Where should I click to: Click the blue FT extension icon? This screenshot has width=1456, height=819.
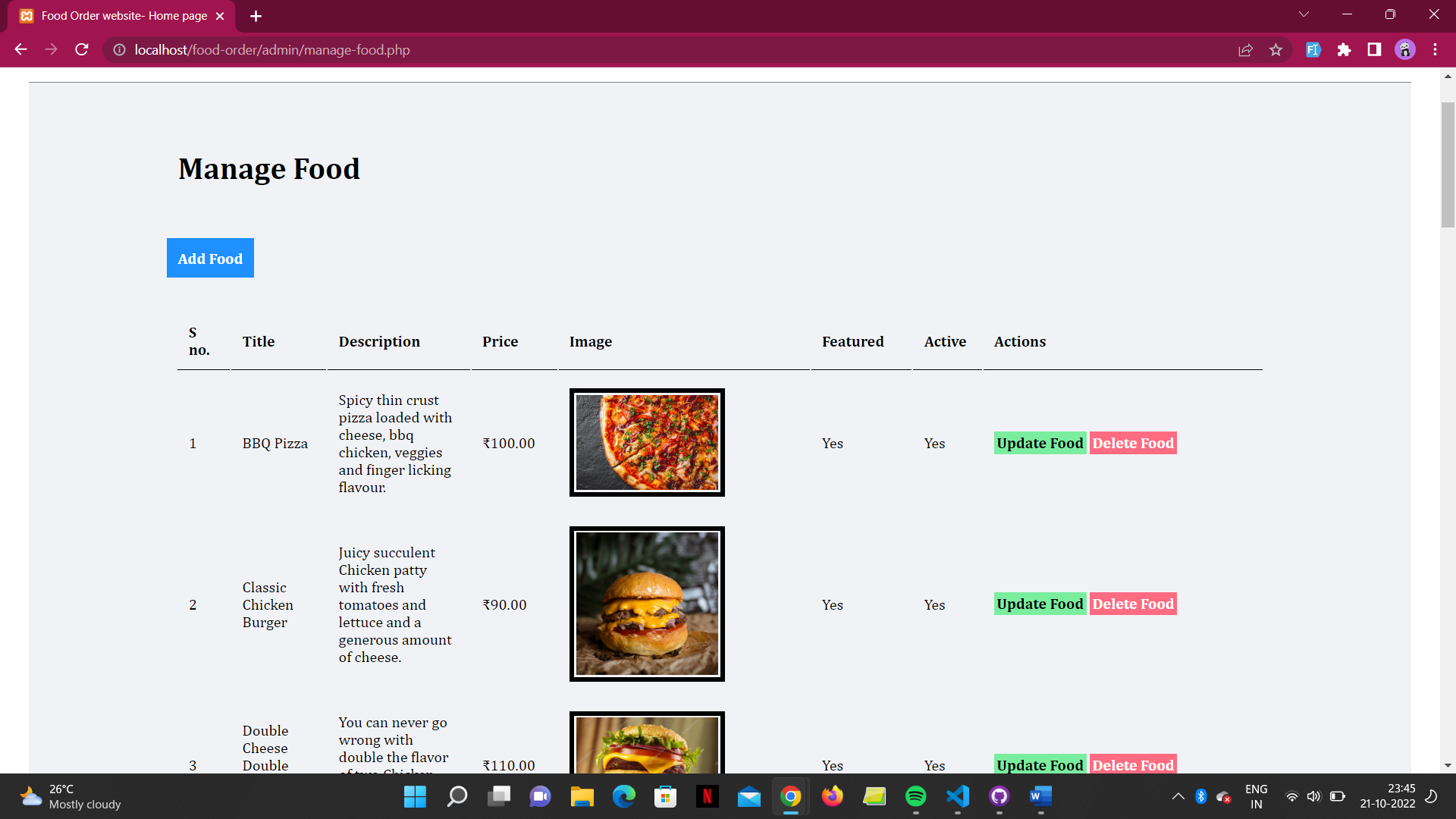1313,49
